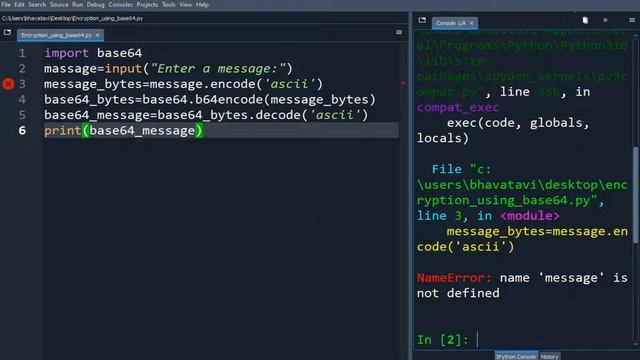Open the View menu
This screenshot has height=360, width=640.
tap(186, 4)
